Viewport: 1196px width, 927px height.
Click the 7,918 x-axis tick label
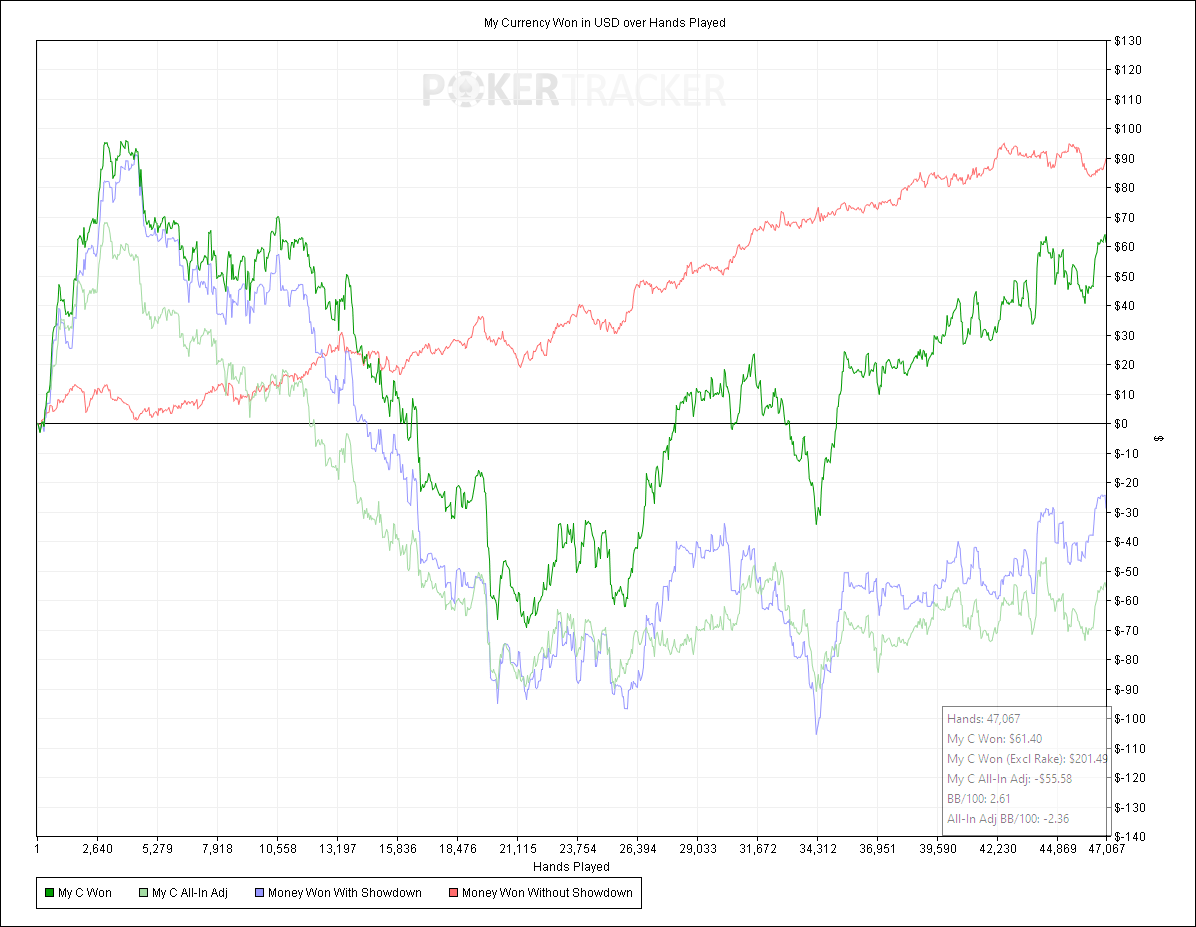(x=217, y=849)
